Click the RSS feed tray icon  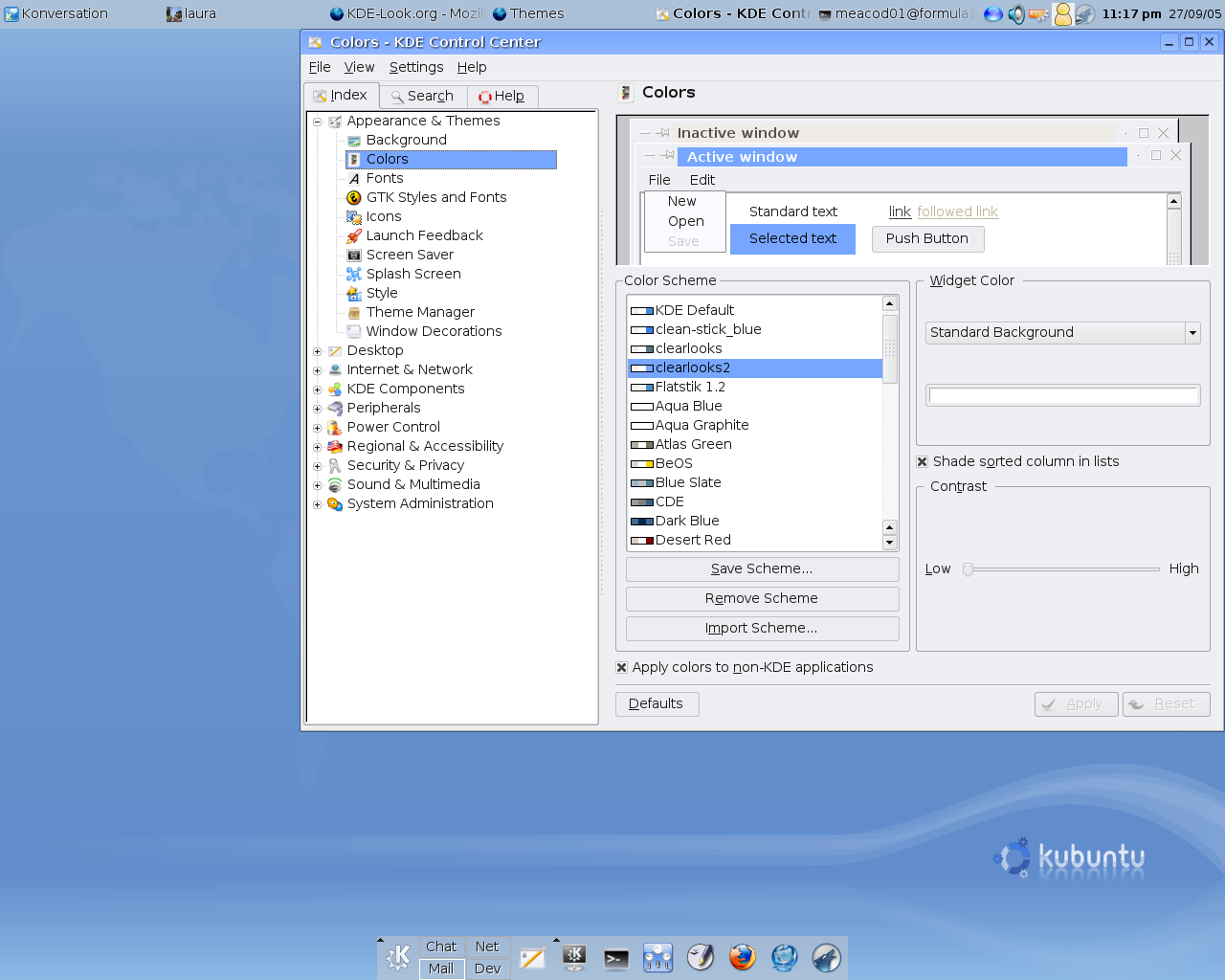click(1039, 14)
